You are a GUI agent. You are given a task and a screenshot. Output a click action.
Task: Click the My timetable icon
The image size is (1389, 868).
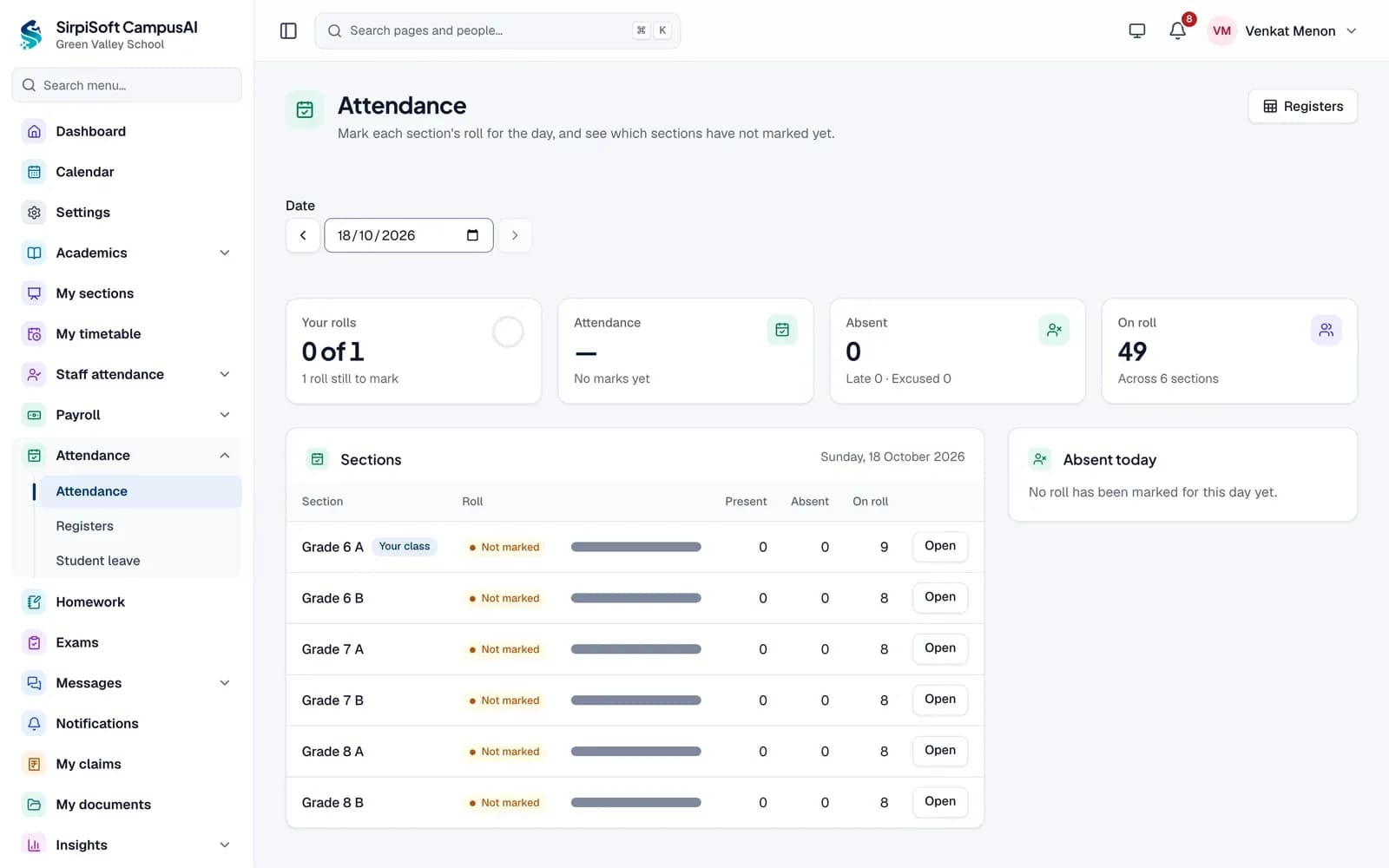point(34,333)
